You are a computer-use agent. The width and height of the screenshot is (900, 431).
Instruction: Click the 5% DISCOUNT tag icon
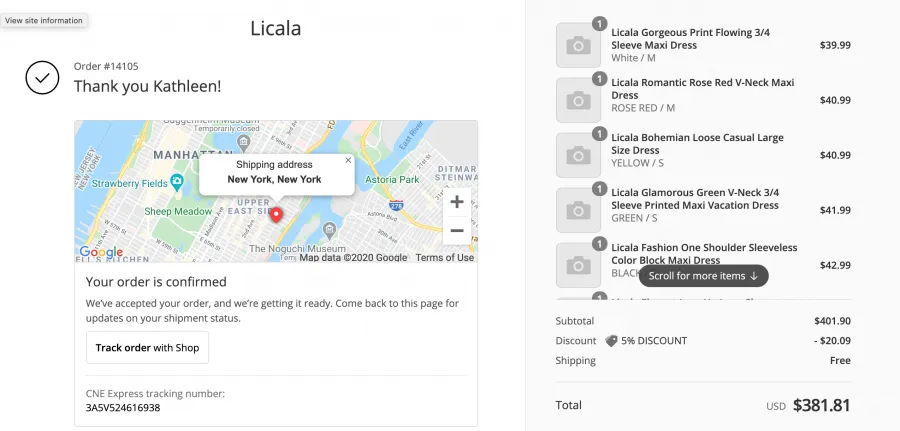click(611, 341)
